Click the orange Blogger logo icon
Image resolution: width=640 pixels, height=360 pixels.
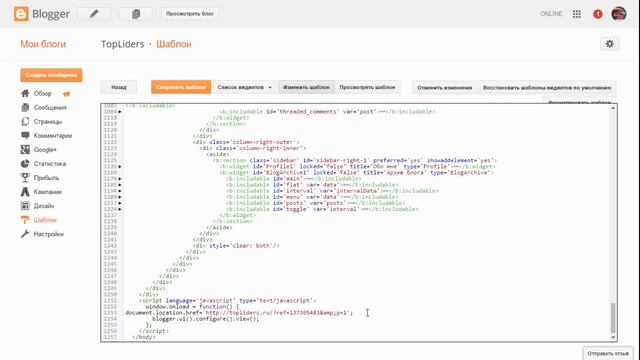[21, 13]
